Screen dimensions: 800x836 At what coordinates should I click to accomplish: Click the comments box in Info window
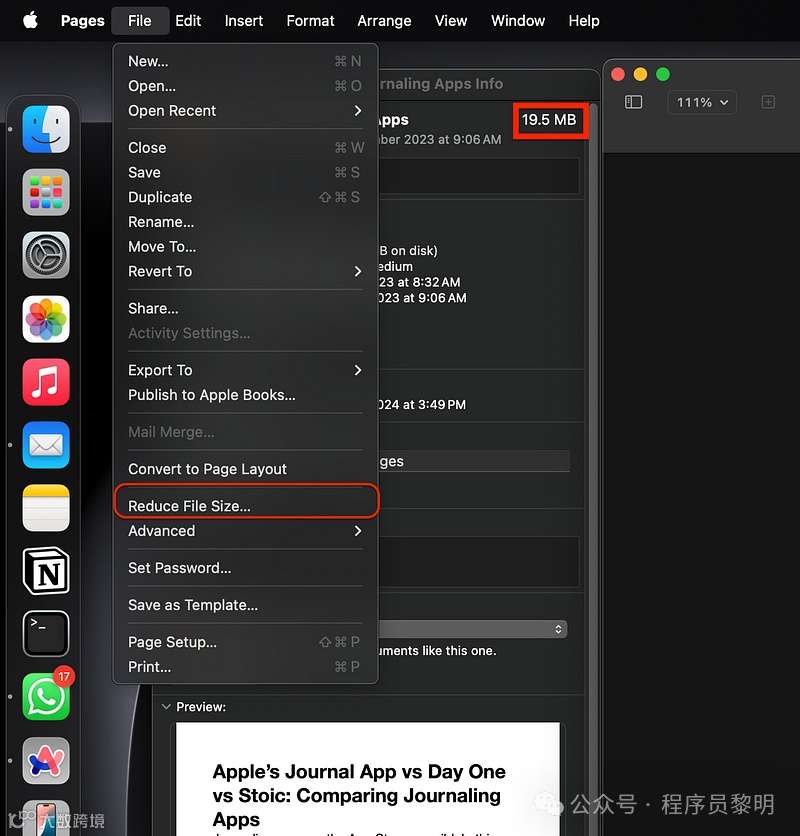click(478, 562)
